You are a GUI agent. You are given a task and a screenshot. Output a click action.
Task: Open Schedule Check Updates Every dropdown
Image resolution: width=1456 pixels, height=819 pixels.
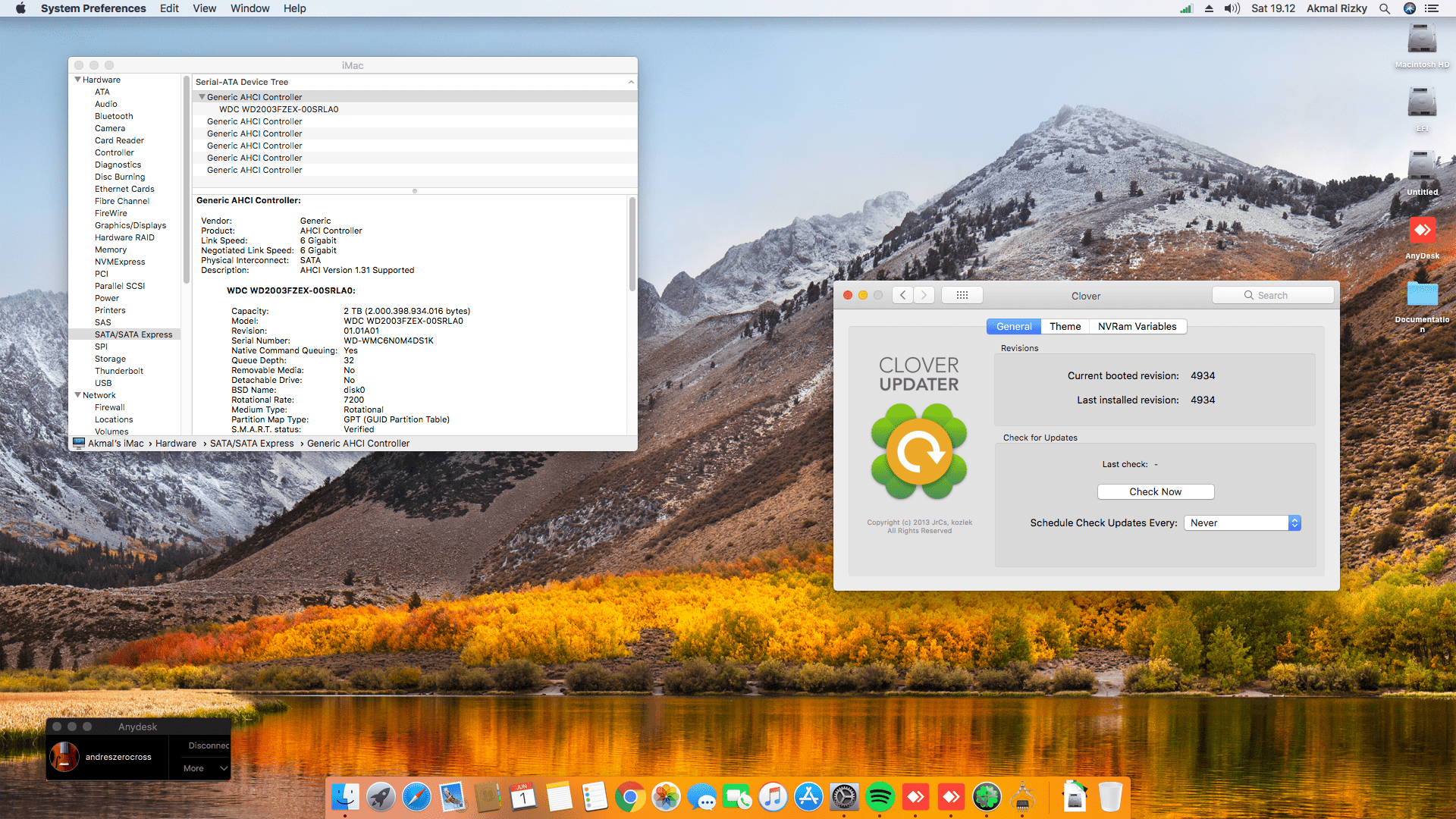tap(1242, 523)
